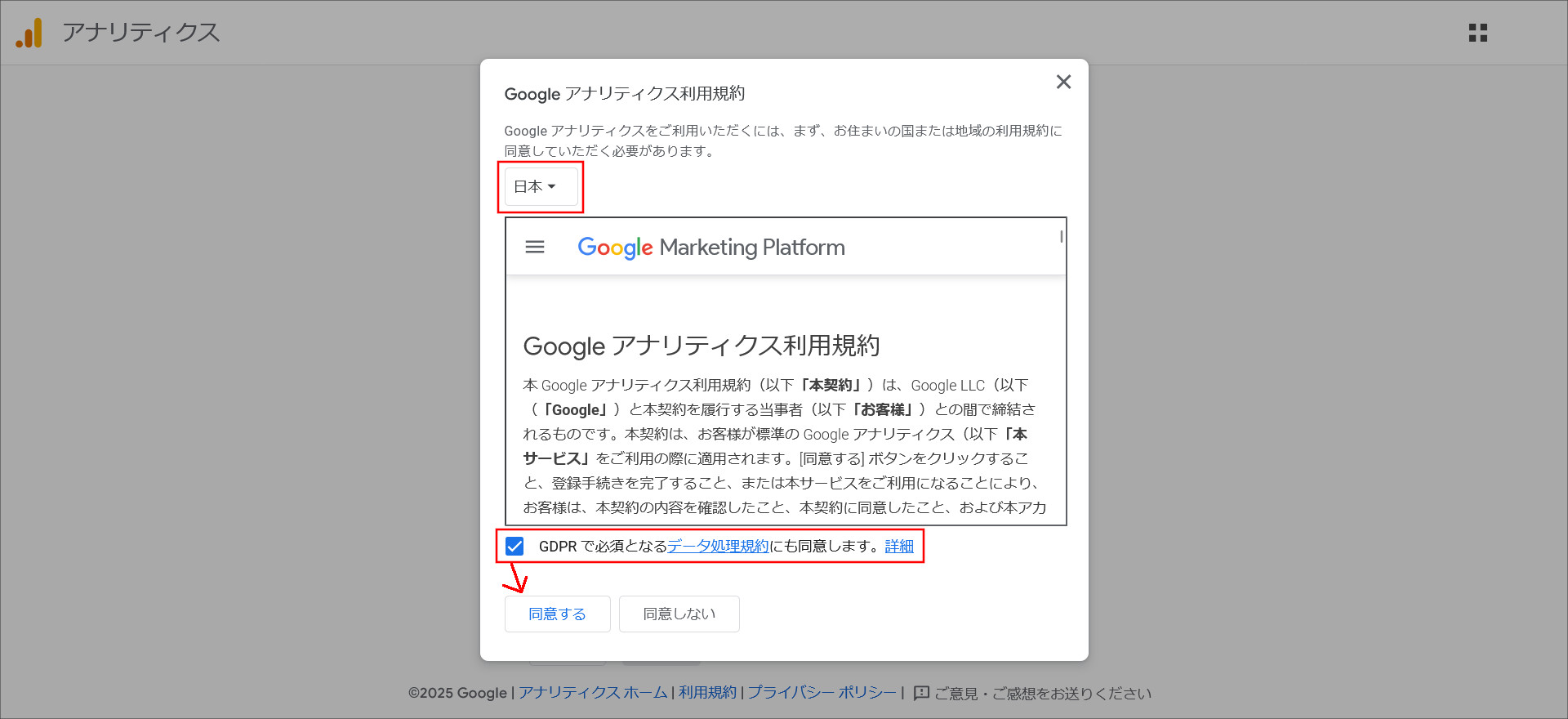
Task: Open the データ処理規約 link
Action: click(x=718, y=546)
